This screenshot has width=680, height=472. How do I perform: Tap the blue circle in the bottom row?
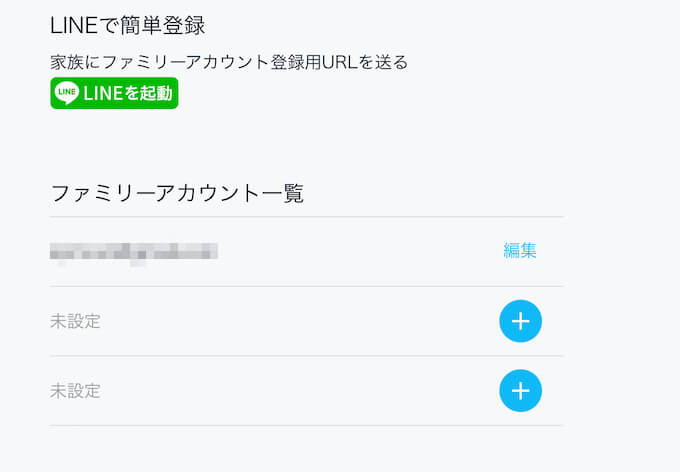tap(520, 390)
